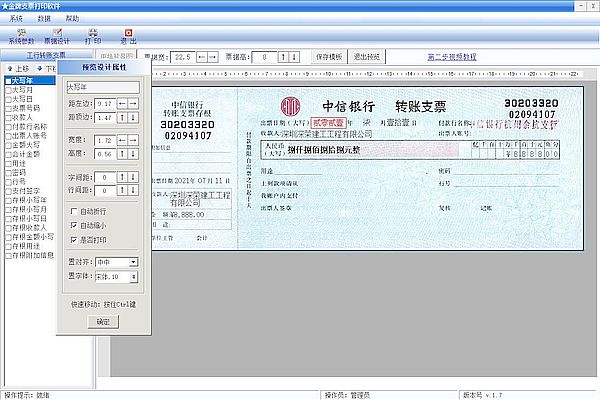
Task: Open the 票据设计 toolbar icon
Action: point(57,36)
